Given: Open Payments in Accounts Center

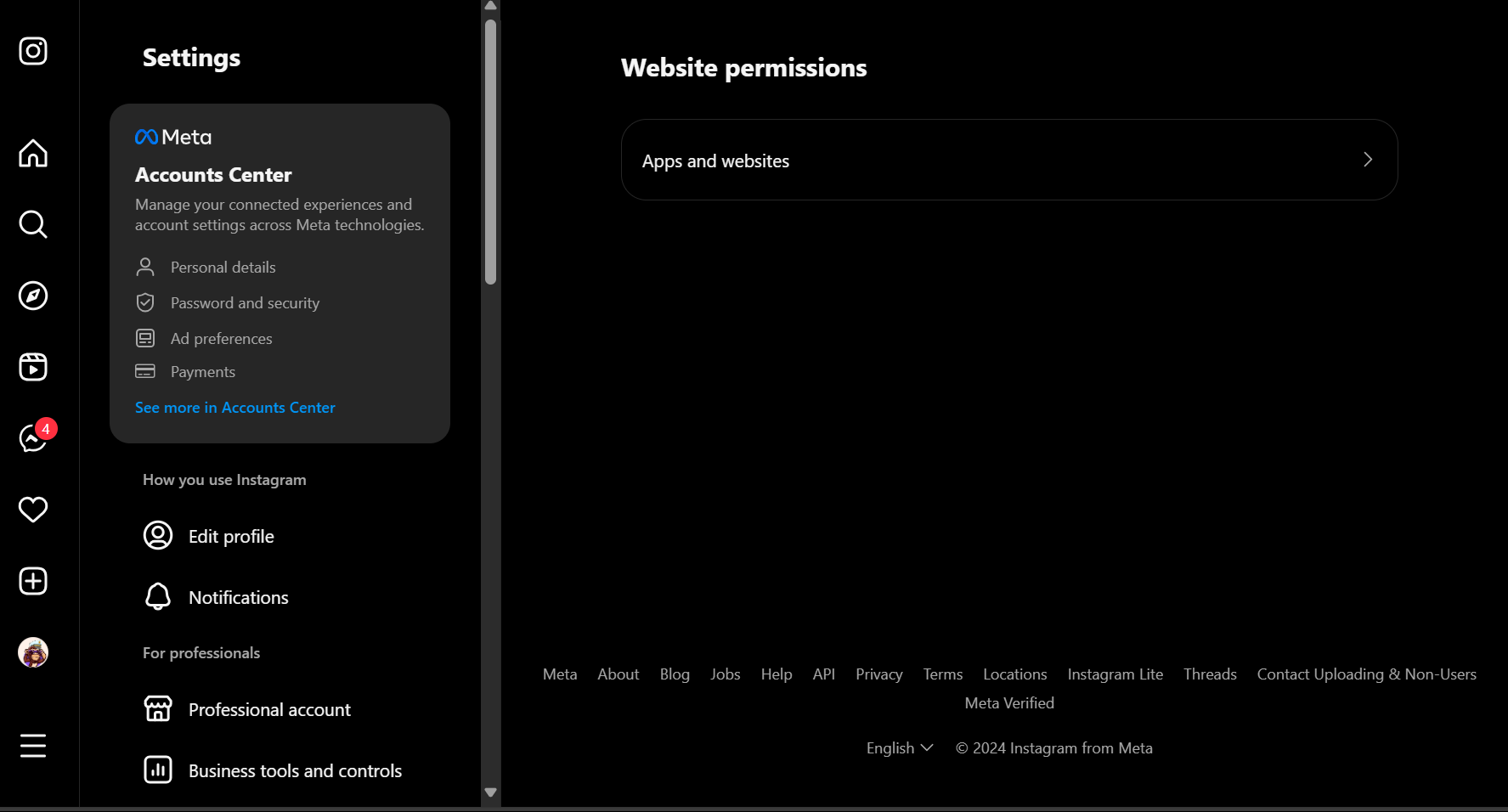Looking at the screenshot, I should click(202, 372).
